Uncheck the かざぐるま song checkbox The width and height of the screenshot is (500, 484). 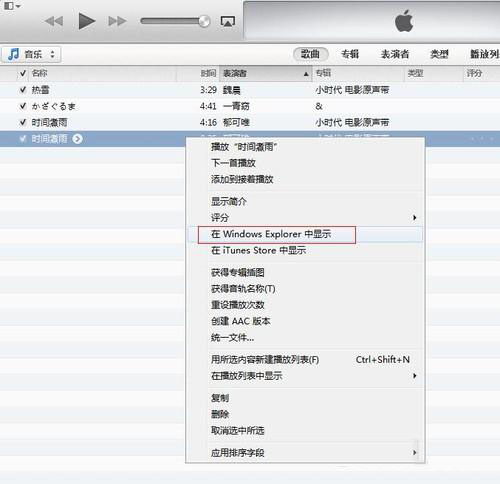point(23,106)
